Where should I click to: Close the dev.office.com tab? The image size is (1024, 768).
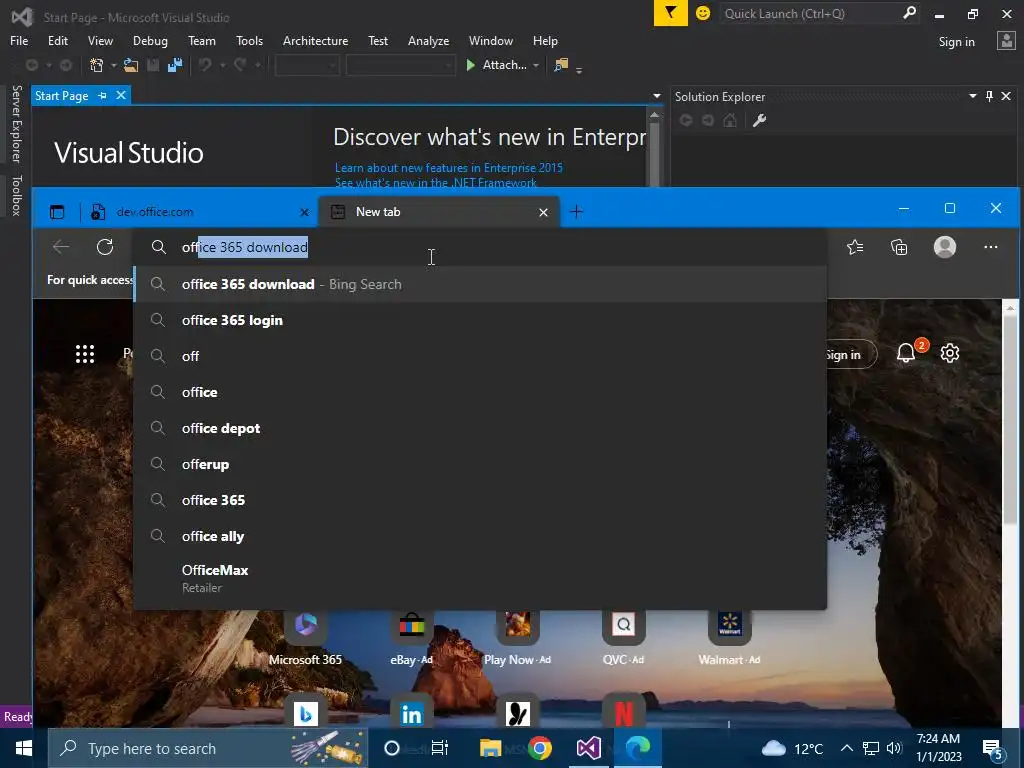[304, 212]
